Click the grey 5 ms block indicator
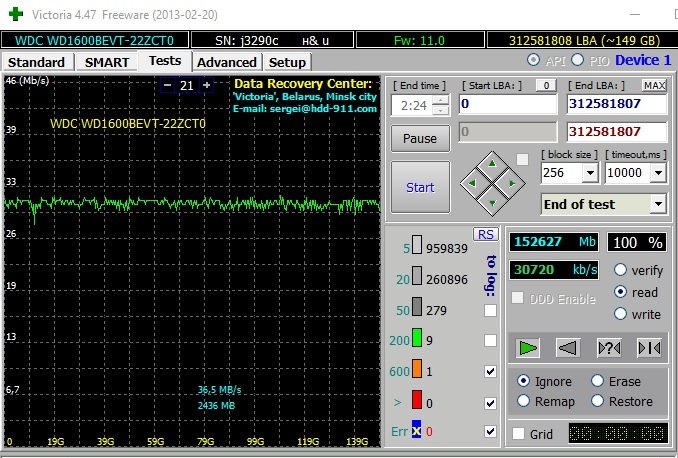 coord(417,244)
